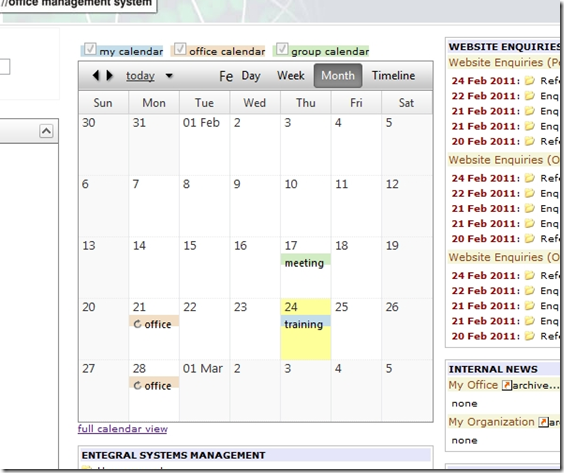This screenshot has width=564, height=473.
Task: Toggle group calendar checkbox
Action: (282, 49)
